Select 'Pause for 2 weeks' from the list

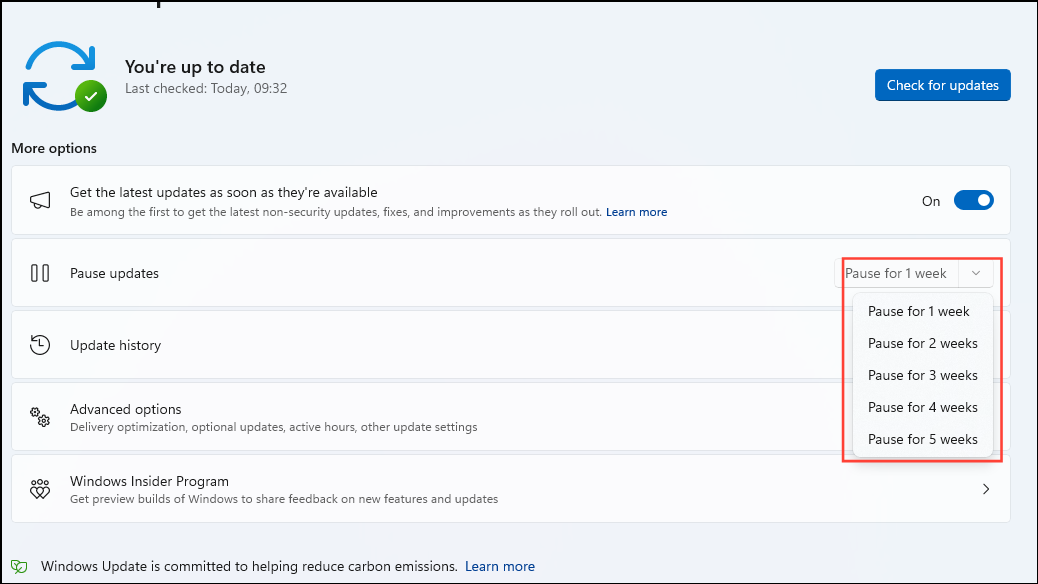tap(922, 343)
